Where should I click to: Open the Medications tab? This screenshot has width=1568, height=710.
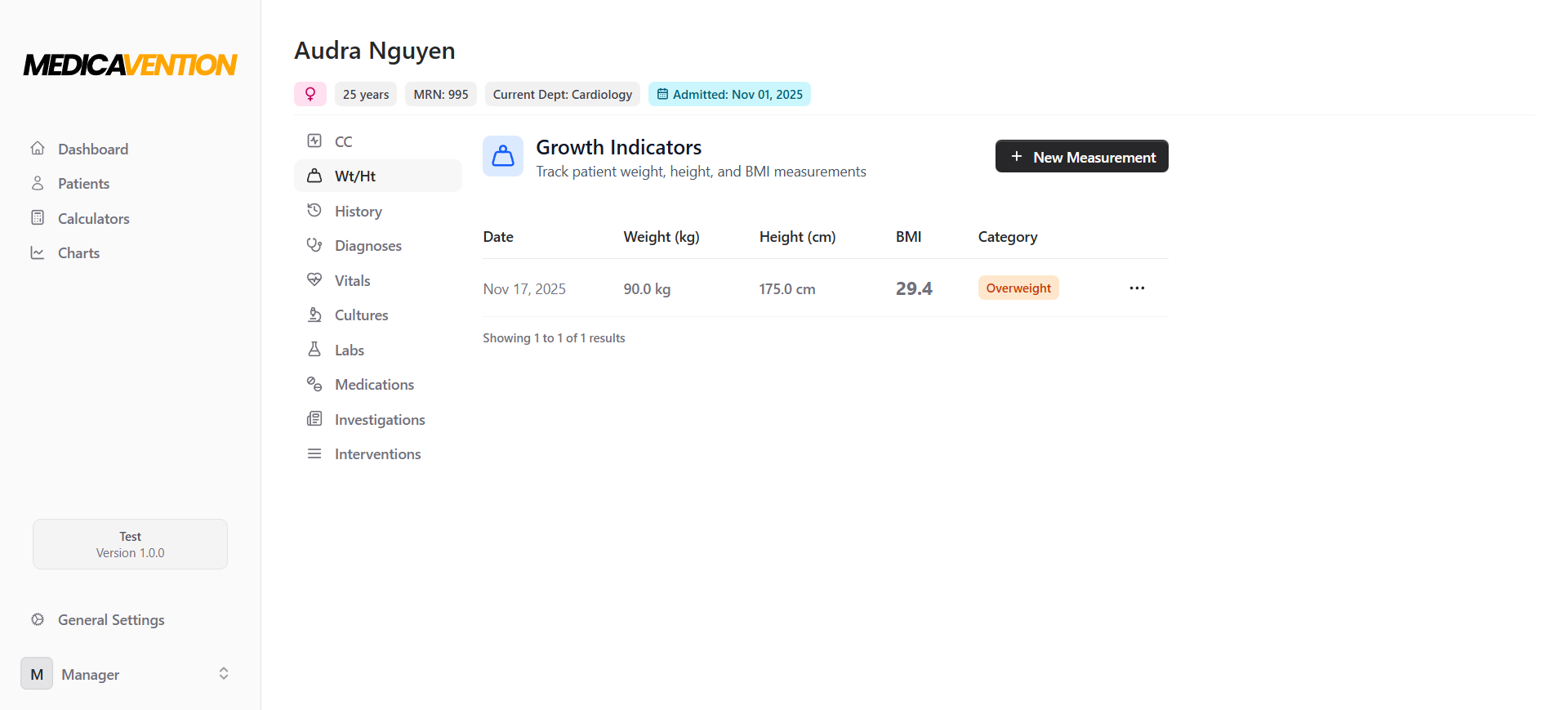pos(378,384)
